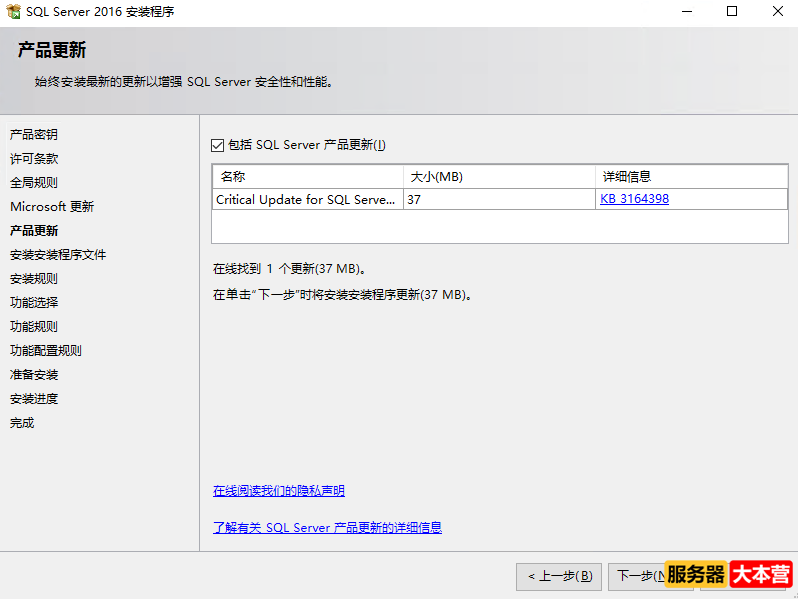Select 安装进度 step in sidebar
The width and height of the screenshot is (798, 599).
(34, 398)
